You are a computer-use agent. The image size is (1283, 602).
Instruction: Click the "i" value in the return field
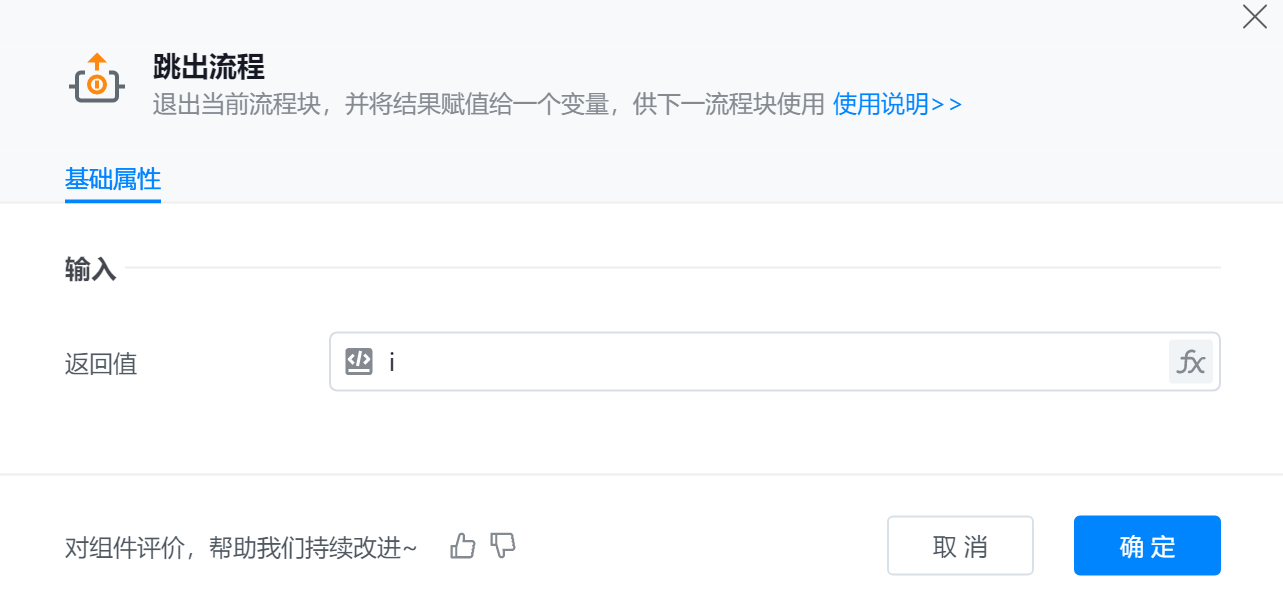click(392, 362)
